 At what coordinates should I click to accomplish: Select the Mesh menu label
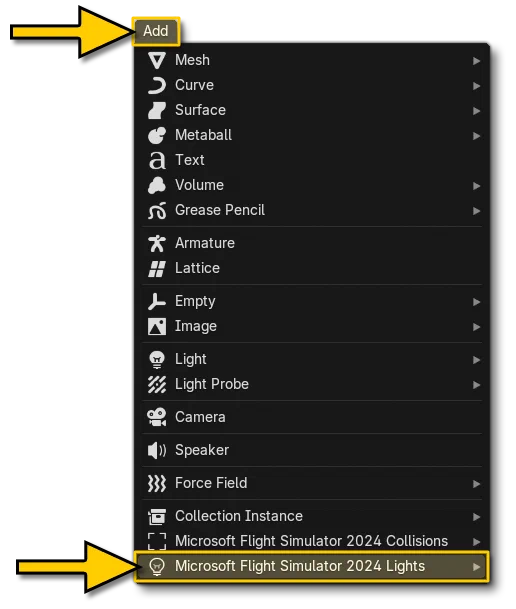[x=192, y=60]
